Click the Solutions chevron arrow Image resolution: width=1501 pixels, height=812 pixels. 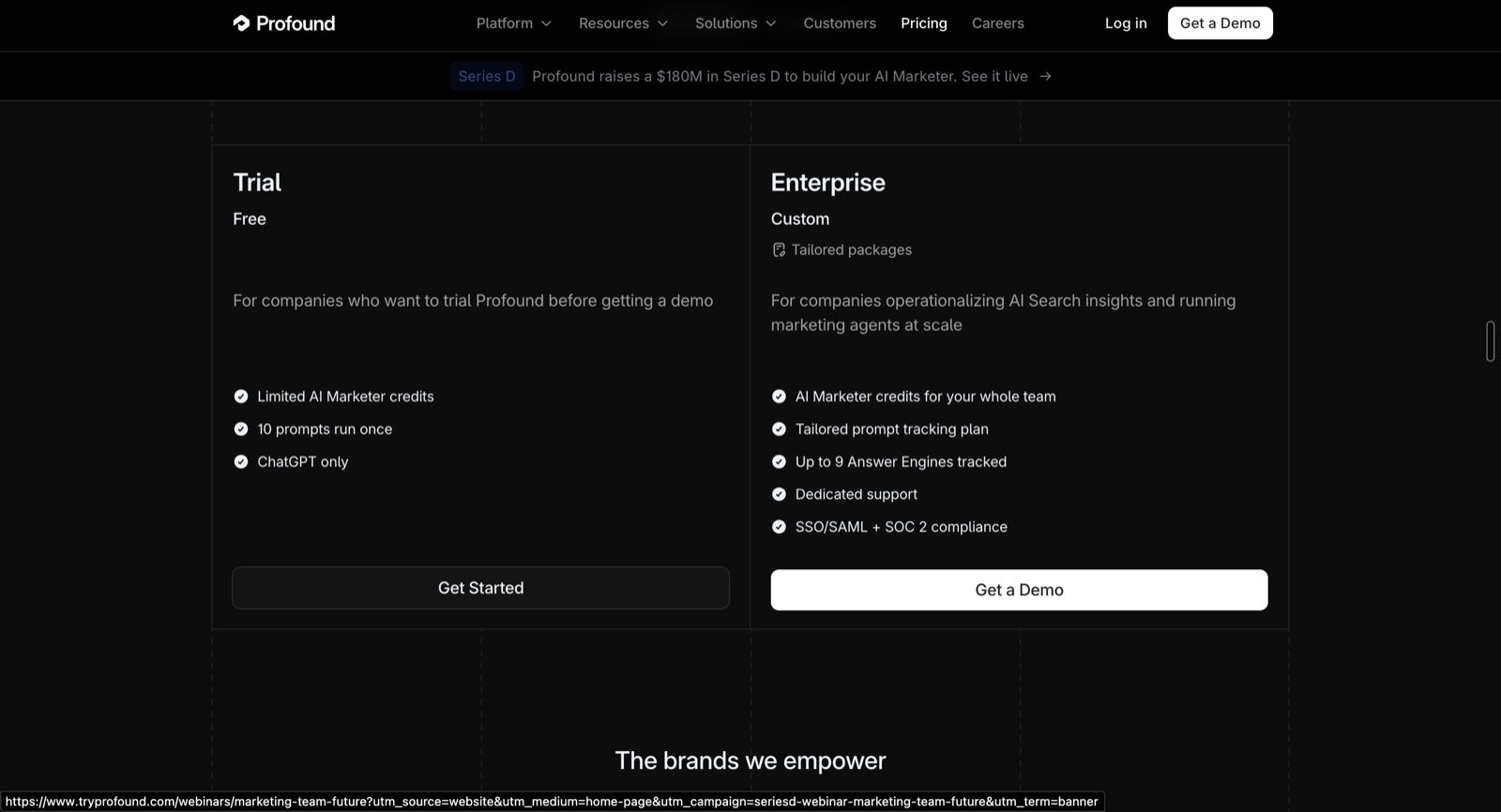coord(771,23)
